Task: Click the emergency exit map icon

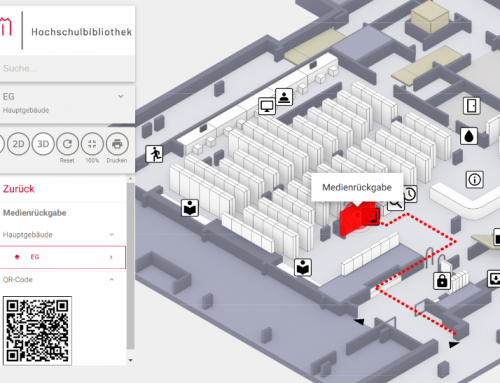Action: tap(154, 154)
